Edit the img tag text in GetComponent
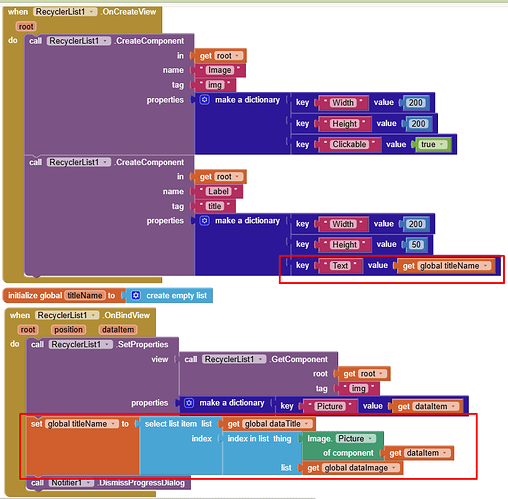 [358, 388]
